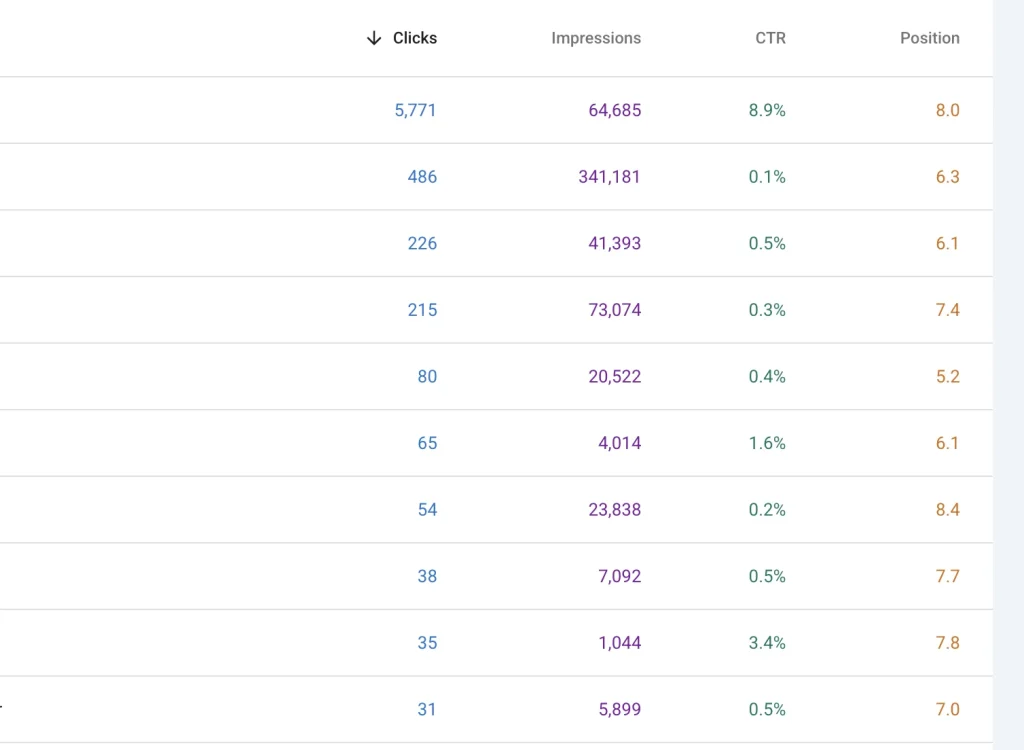This screenshot has width=1024, height=750.
Task: Click the 0.3% CTR cell
Action: (x=767, y=310)
